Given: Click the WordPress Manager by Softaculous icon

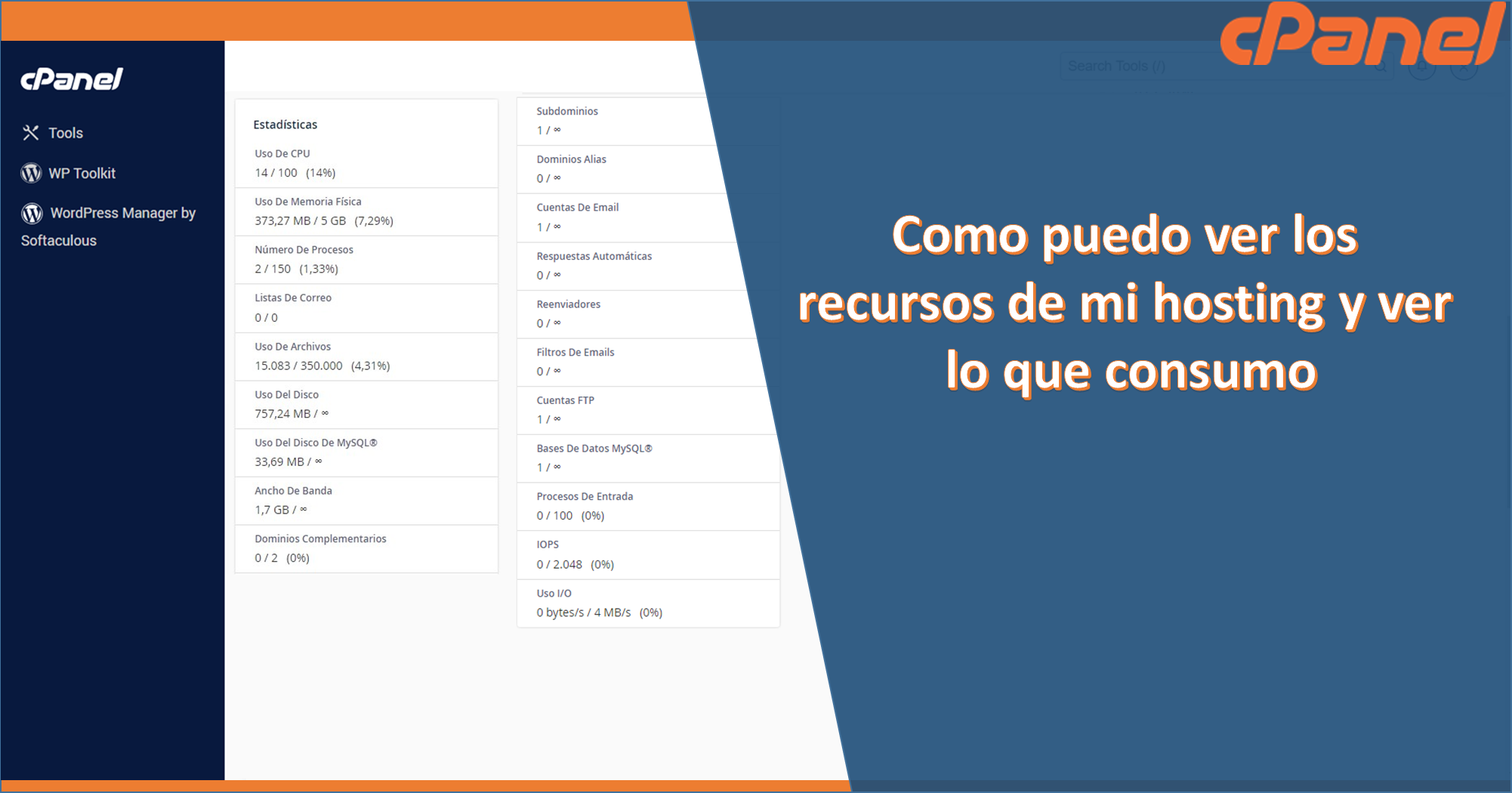Looking at the screenshot, I should 32,214.
